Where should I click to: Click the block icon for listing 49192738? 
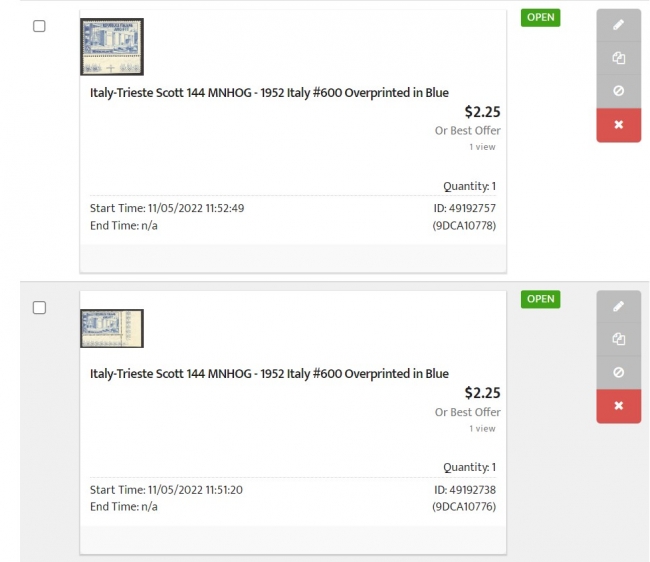[618, 372]
